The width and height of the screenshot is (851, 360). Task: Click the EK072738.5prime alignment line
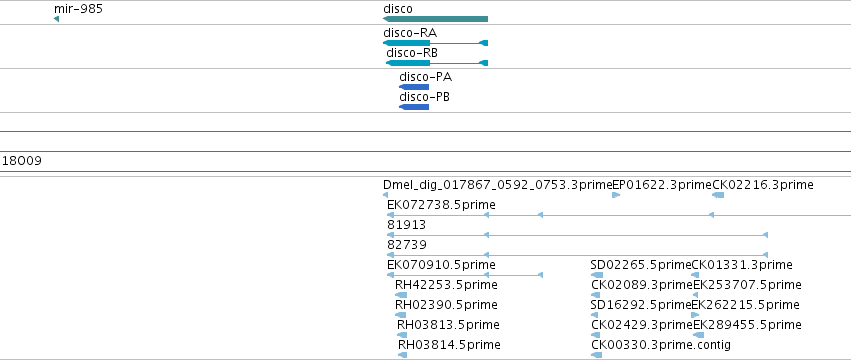pos(619,215)
